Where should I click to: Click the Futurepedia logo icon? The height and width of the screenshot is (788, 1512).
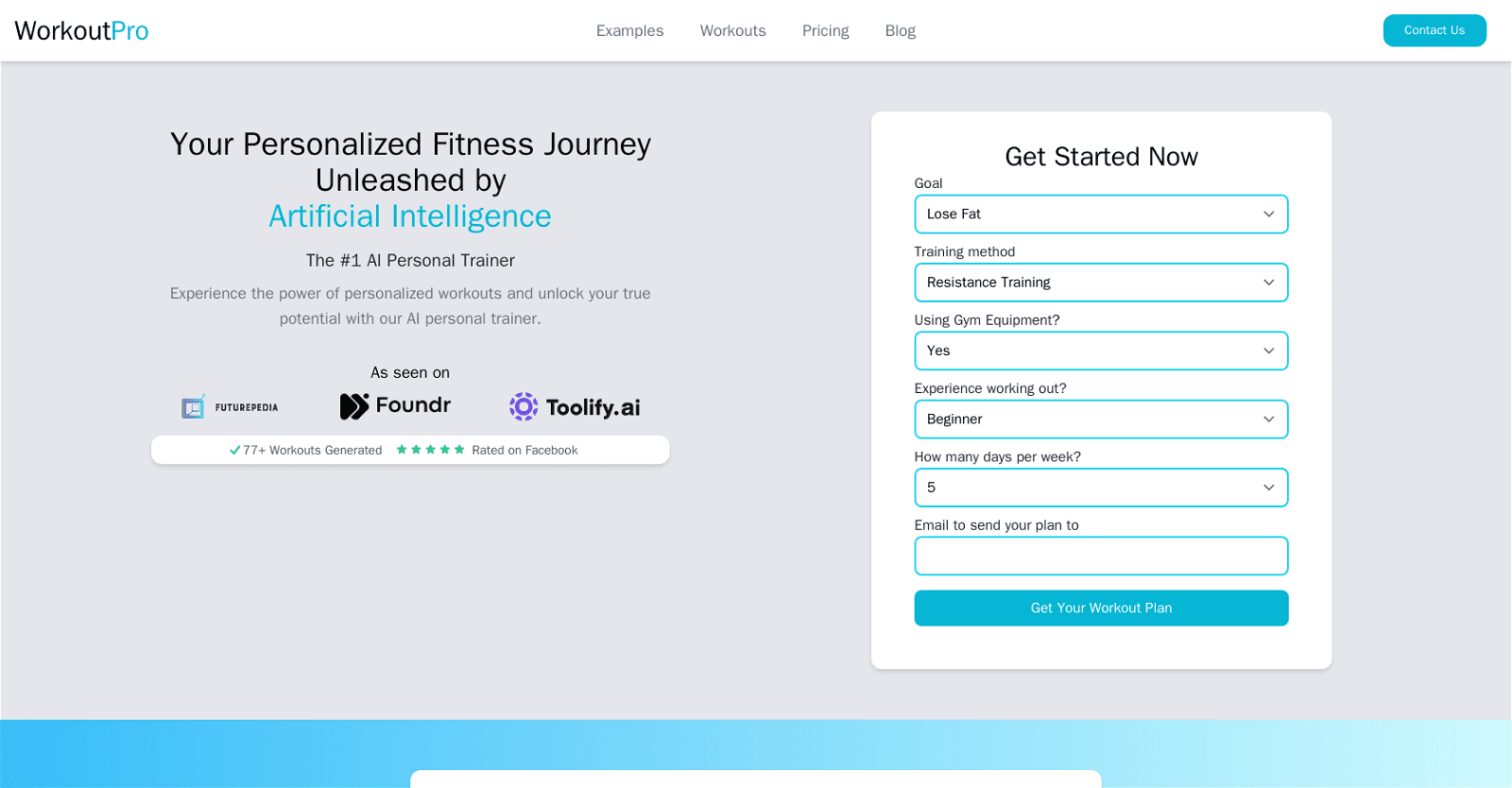(x=193, y=406)
